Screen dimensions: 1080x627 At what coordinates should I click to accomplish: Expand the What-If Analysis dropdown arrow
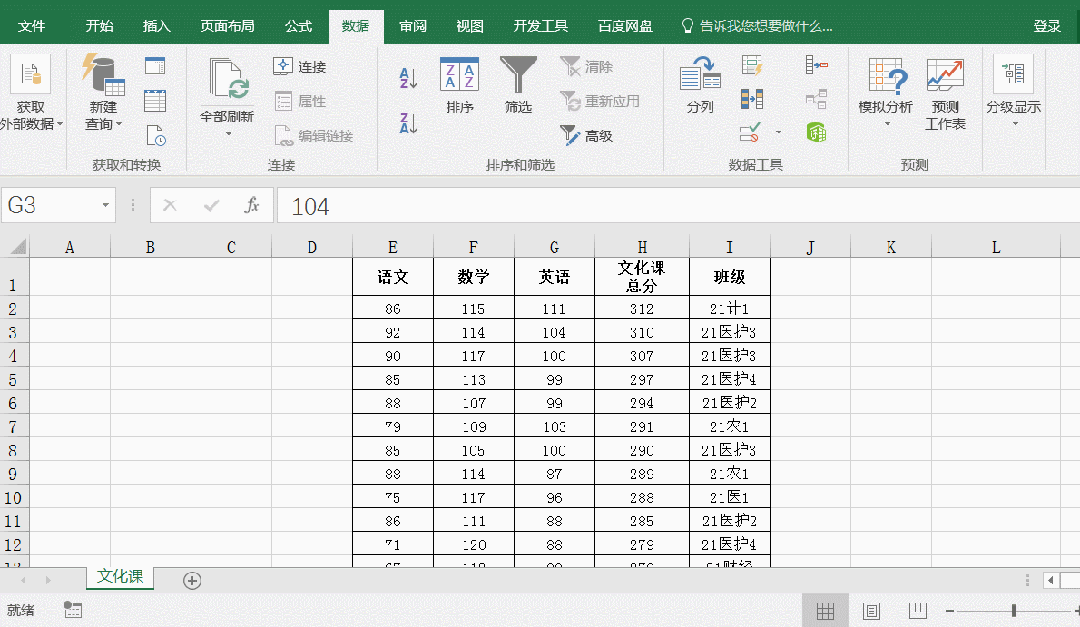(887, 124)
